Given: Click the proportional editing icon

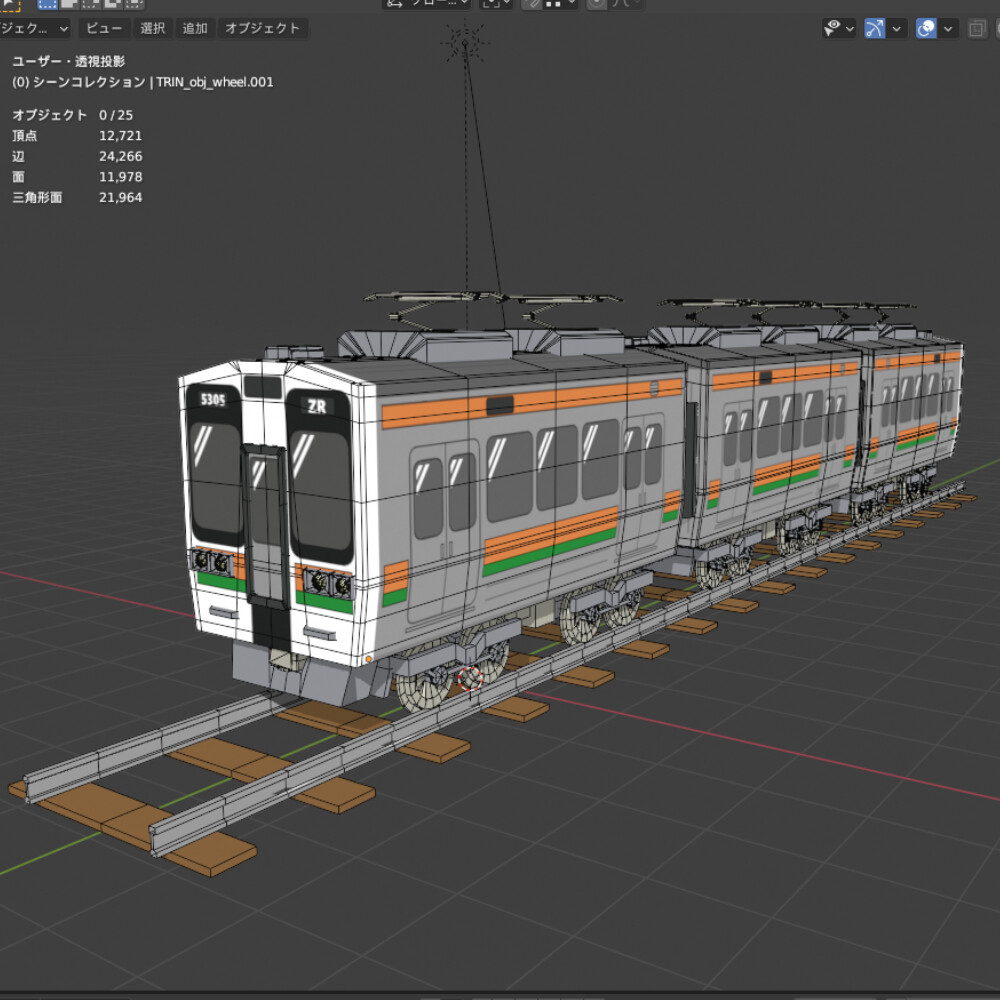Looking at the screenshot, I should (x=594, y=5).
